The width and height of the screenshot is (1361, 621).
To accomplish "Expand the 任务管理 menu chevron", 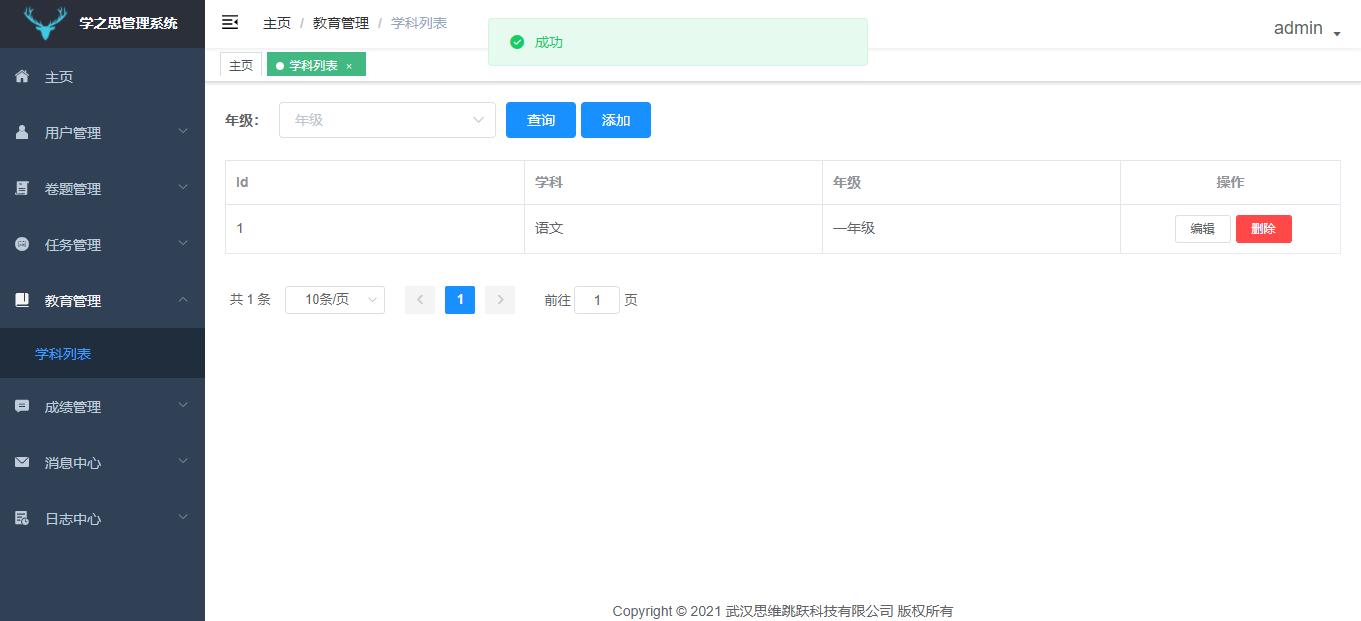I will click(183, 243).
